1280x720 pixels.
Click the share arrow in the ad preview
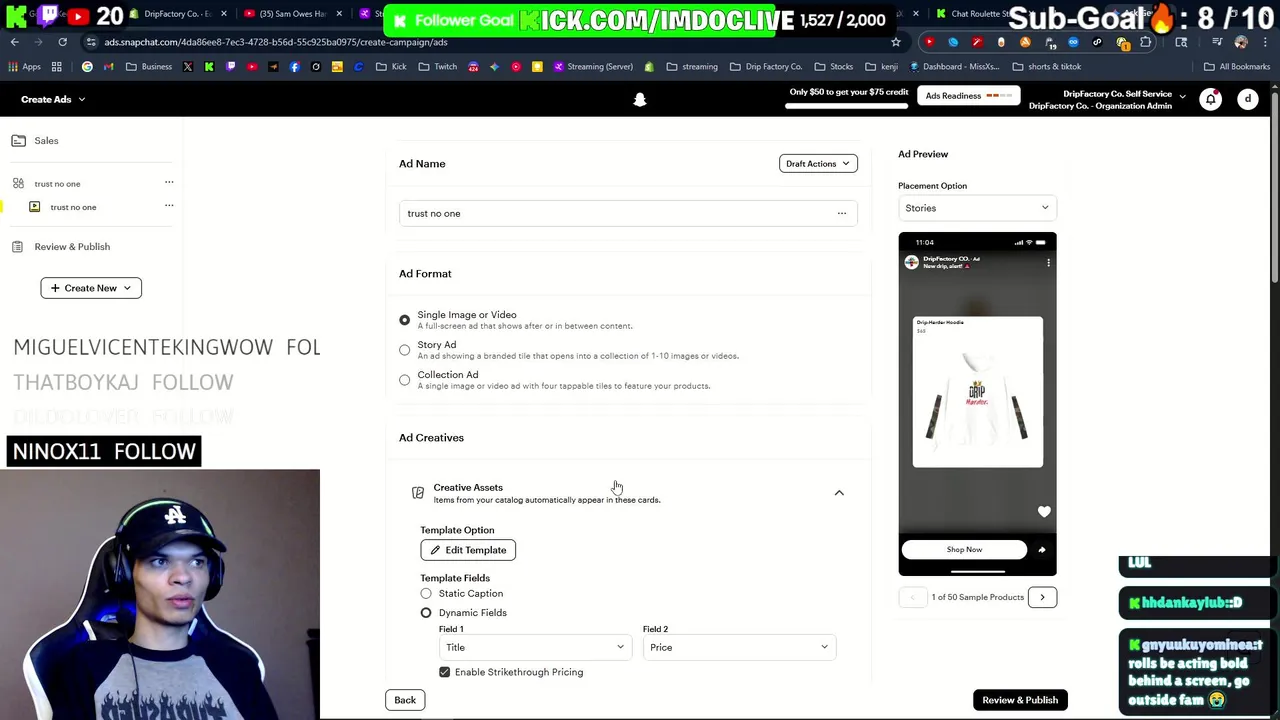point(1041,550)
